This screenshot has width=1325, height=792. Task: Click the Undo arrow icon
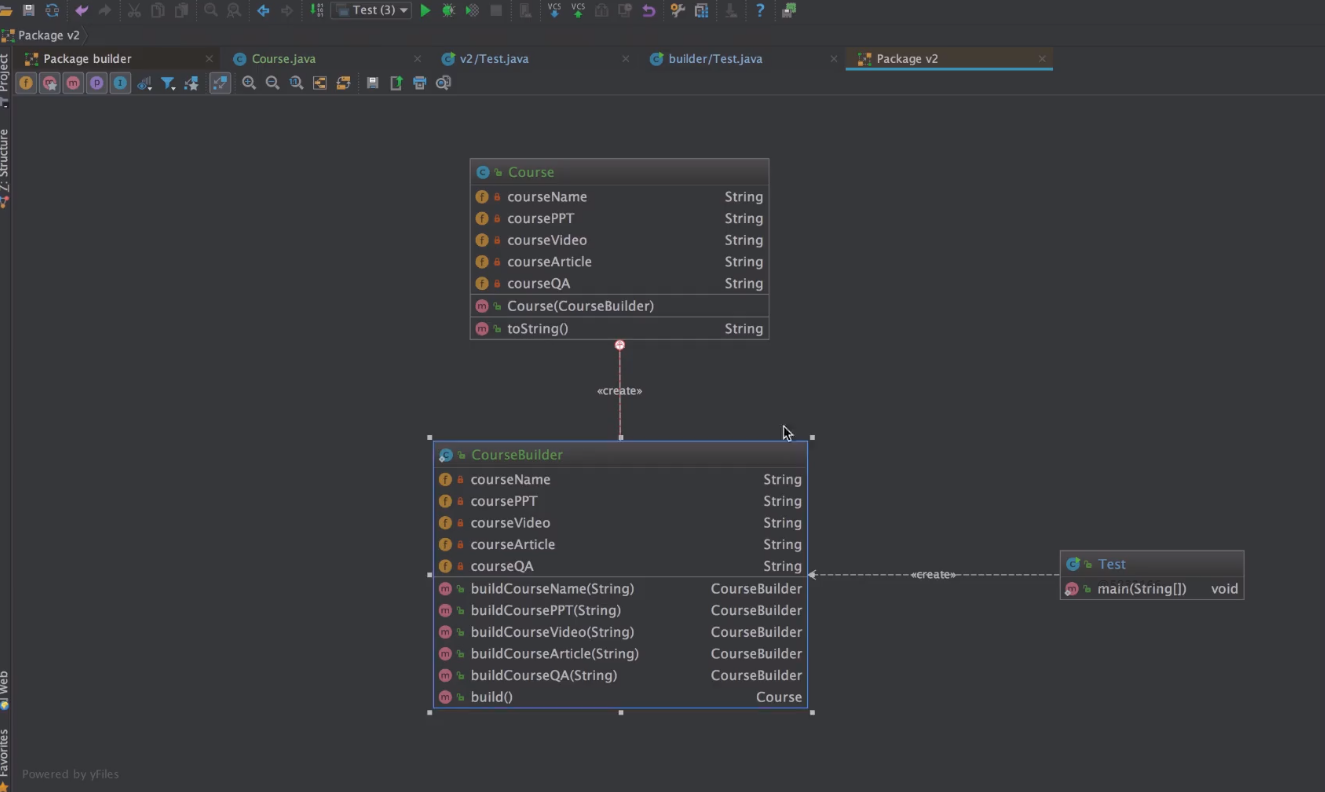tap(81, 10)
